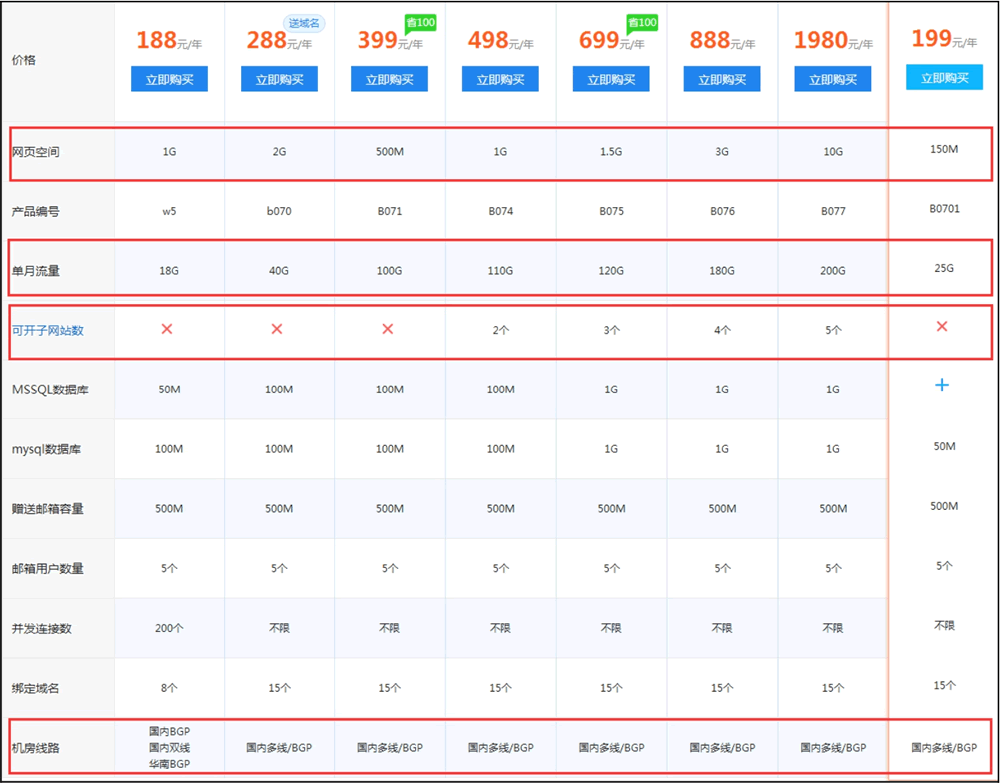Click the 8个 bound domains cell

[x=169, y=688]
